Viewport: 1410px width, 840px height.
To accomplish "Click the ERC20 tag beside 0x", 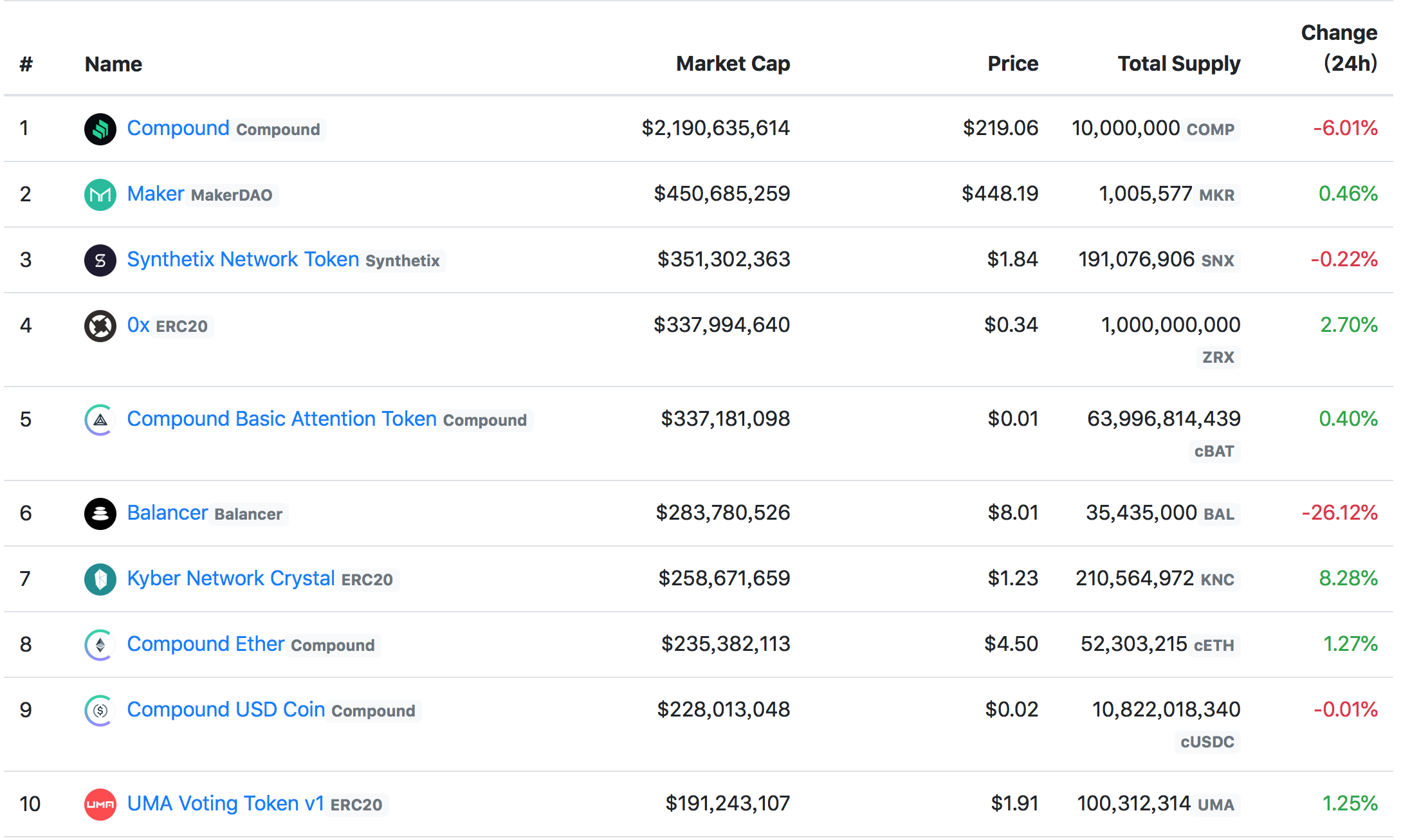I will click(182, 326).
